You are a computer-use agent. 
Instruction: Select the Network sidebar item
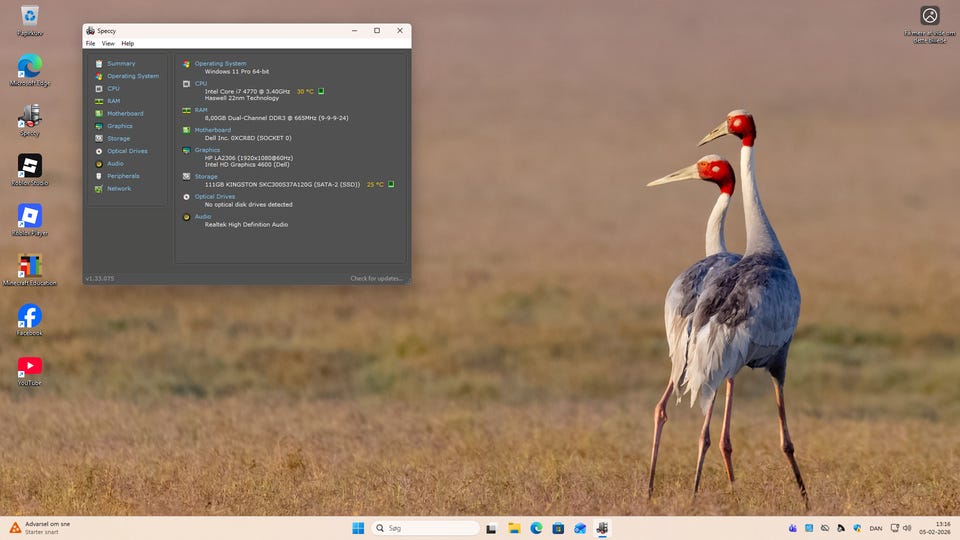tap(119, 189)
